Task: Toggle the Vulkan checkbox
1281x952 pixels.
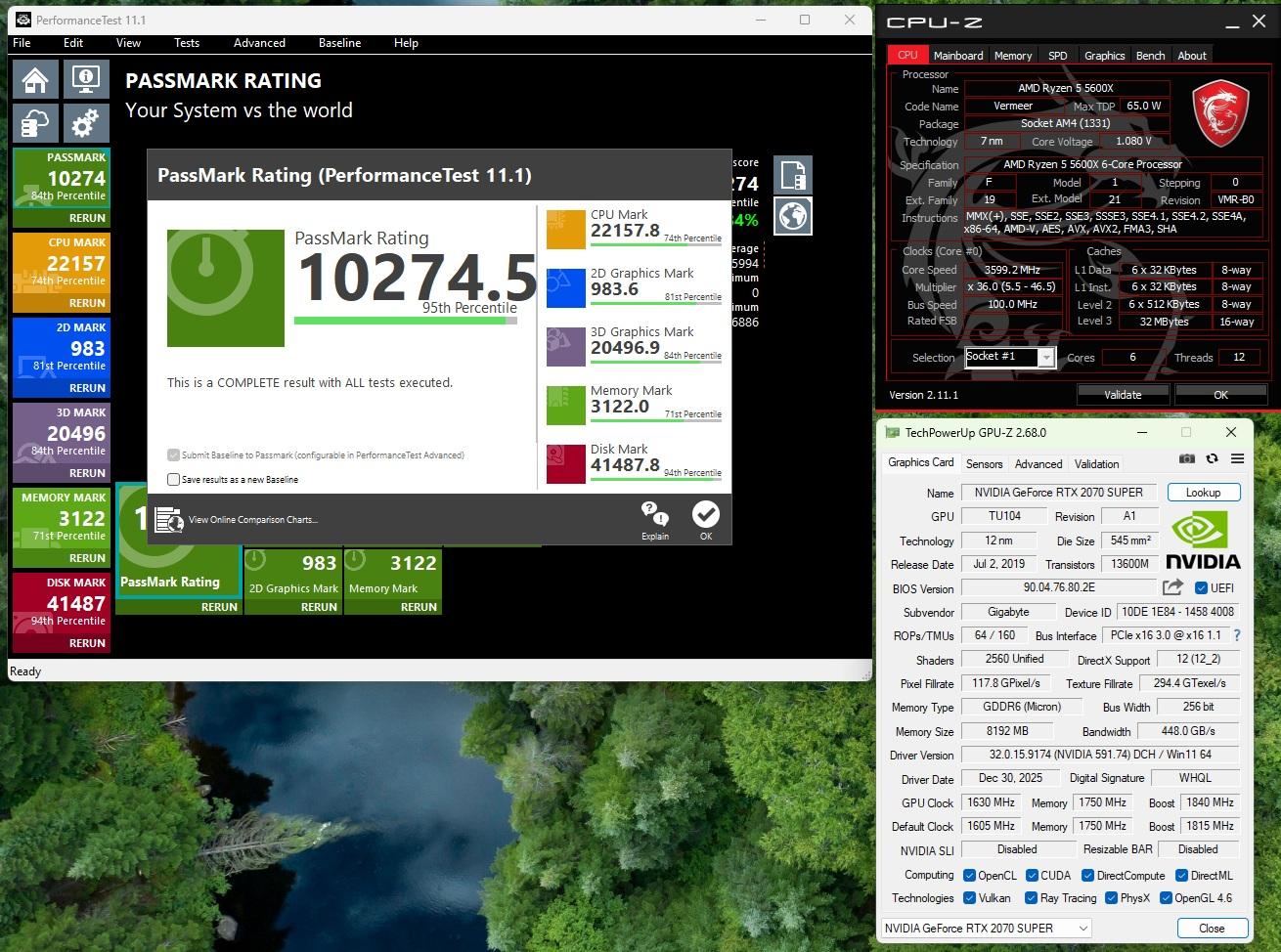Action: click(x=969, y=898)
